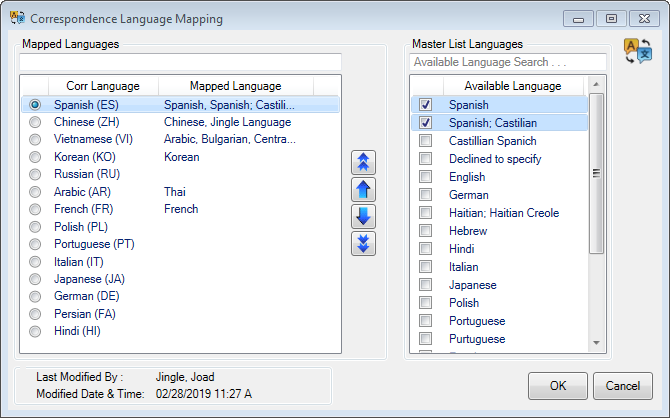
Task: Click the master list scroll down arrow
Action: click(596, 343)
